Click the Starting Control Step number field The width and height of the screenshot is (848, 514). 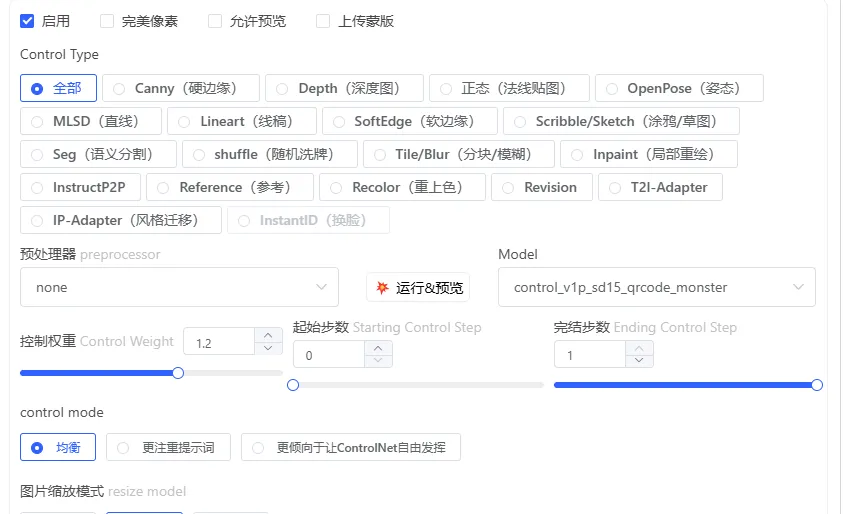point(328,355)
